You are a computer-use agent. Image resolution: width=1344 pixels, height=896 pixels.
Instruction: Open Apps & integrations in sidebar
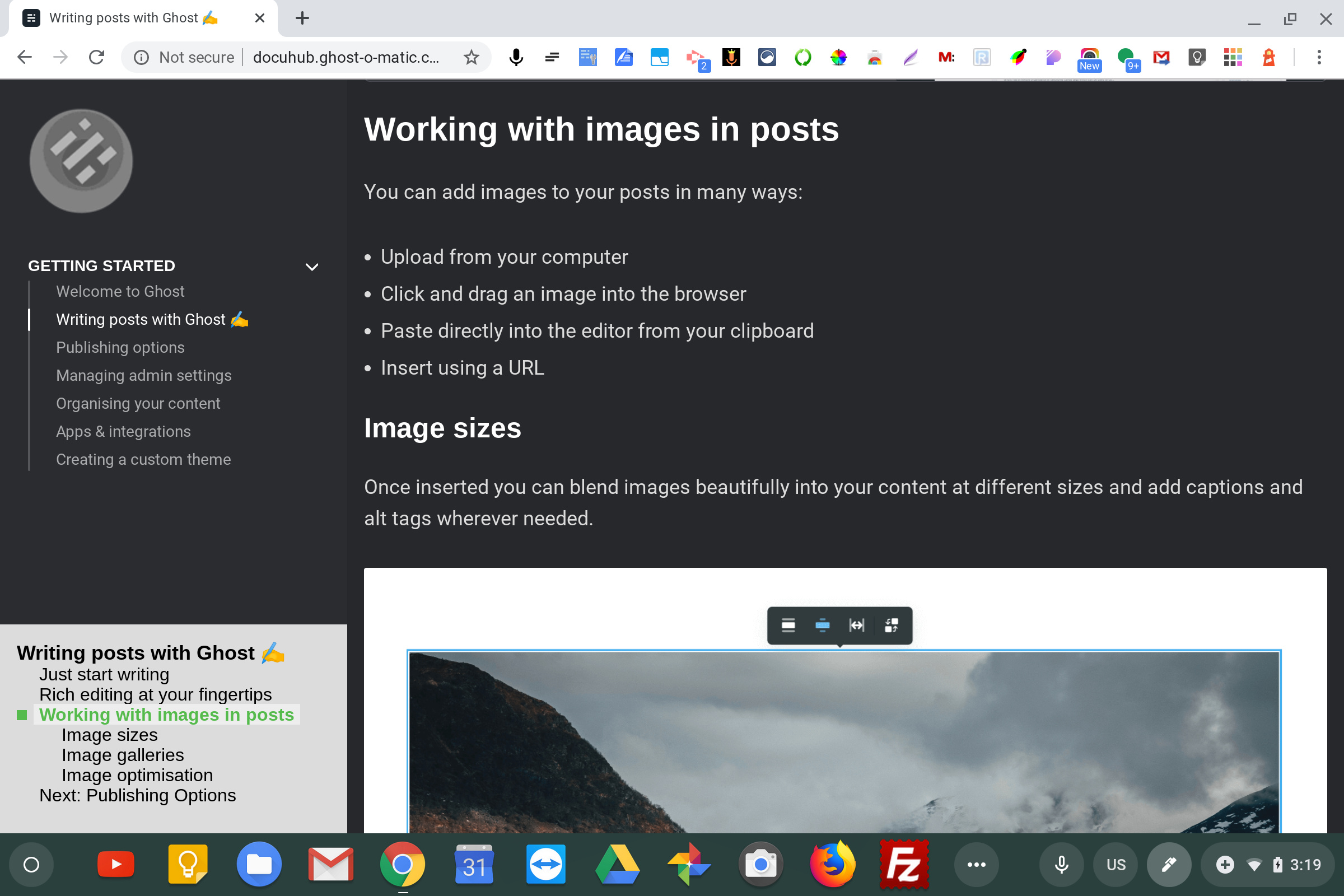tap(123, 431)
